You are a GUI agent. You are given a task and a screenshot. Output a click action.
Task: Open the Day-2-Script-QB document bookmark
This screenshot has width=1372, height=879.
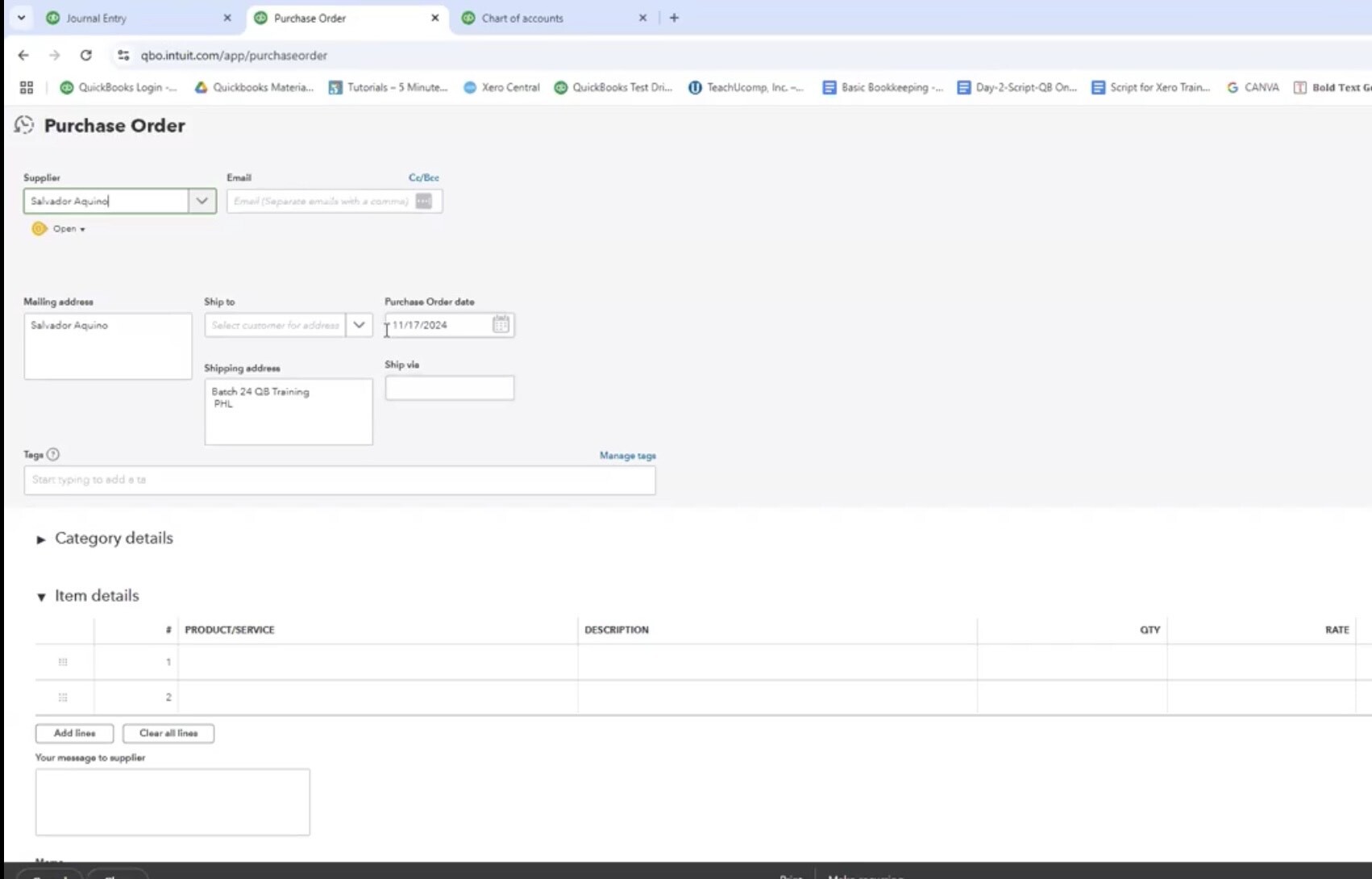pos(1017,87)
